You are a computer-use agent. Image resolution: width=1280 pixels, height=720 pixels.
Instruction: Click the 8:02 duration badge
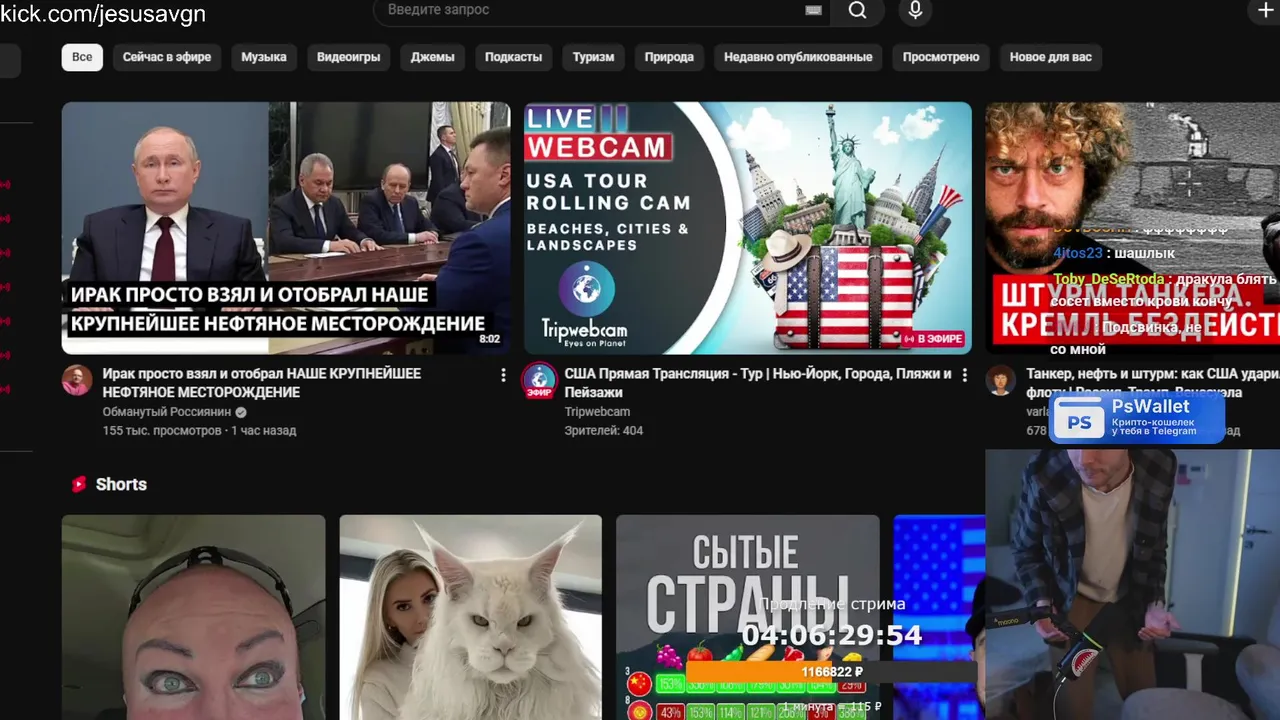coord(490,339)
